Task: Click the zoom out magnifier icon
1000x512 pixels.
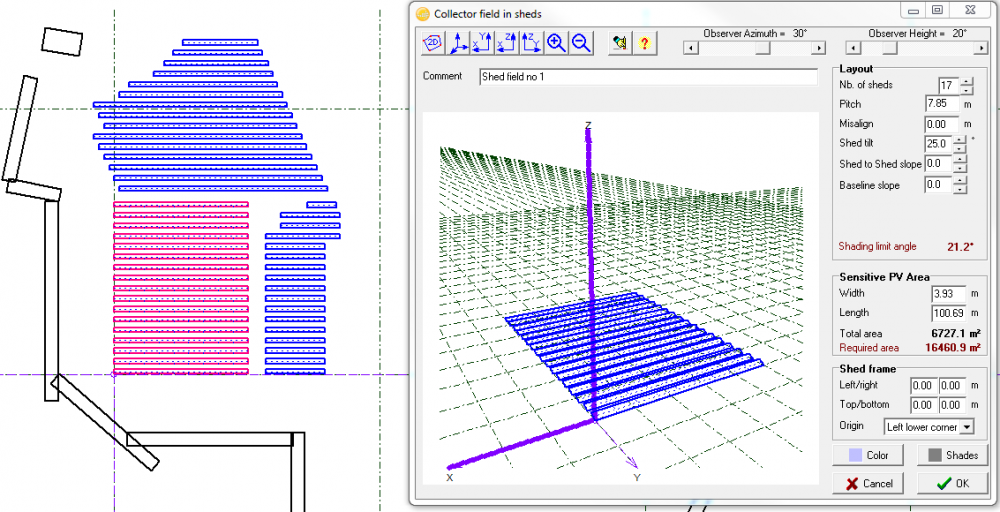Action: pos(580,43)
